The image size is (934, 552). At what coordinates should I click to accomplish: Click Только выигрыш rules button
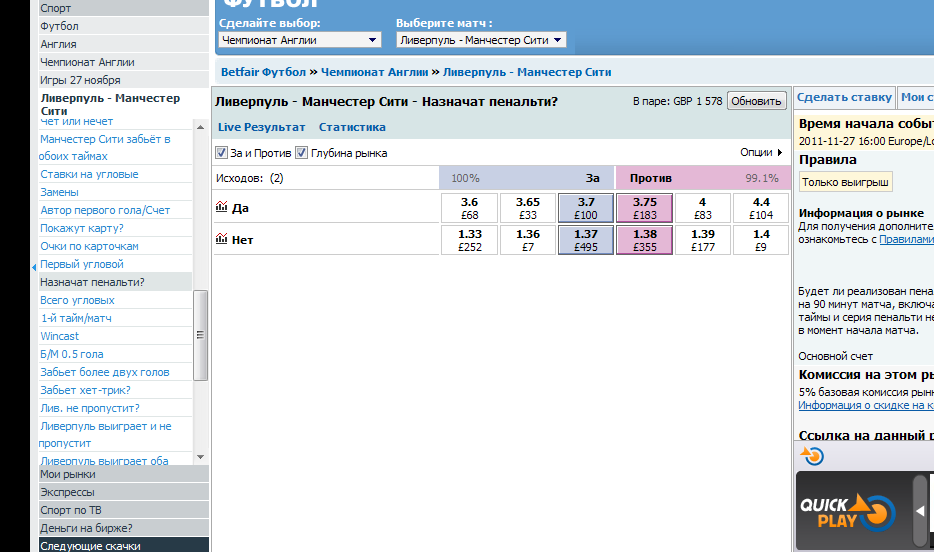[x=845, y=182]
